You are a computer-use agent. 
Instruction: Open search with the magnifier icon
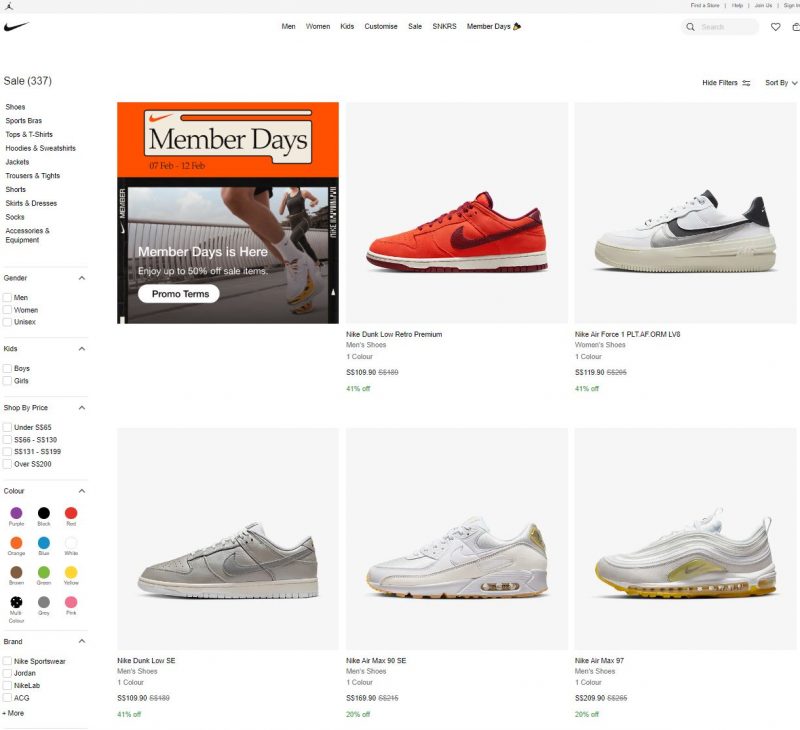coord(691,27)
